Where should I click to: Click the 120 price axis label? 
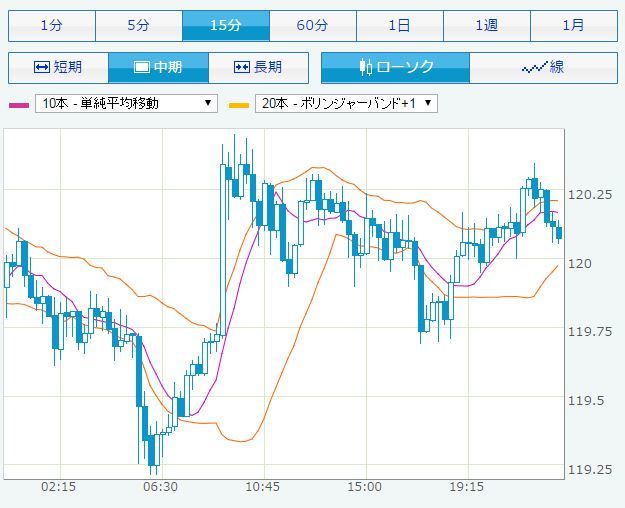580,264
